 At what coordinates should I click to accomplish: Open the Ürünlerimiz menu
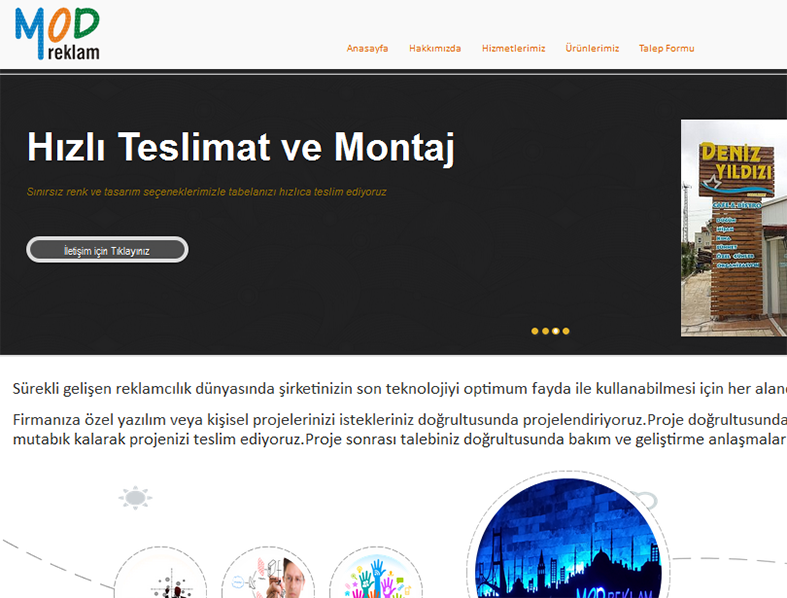[x=592, y=48]
